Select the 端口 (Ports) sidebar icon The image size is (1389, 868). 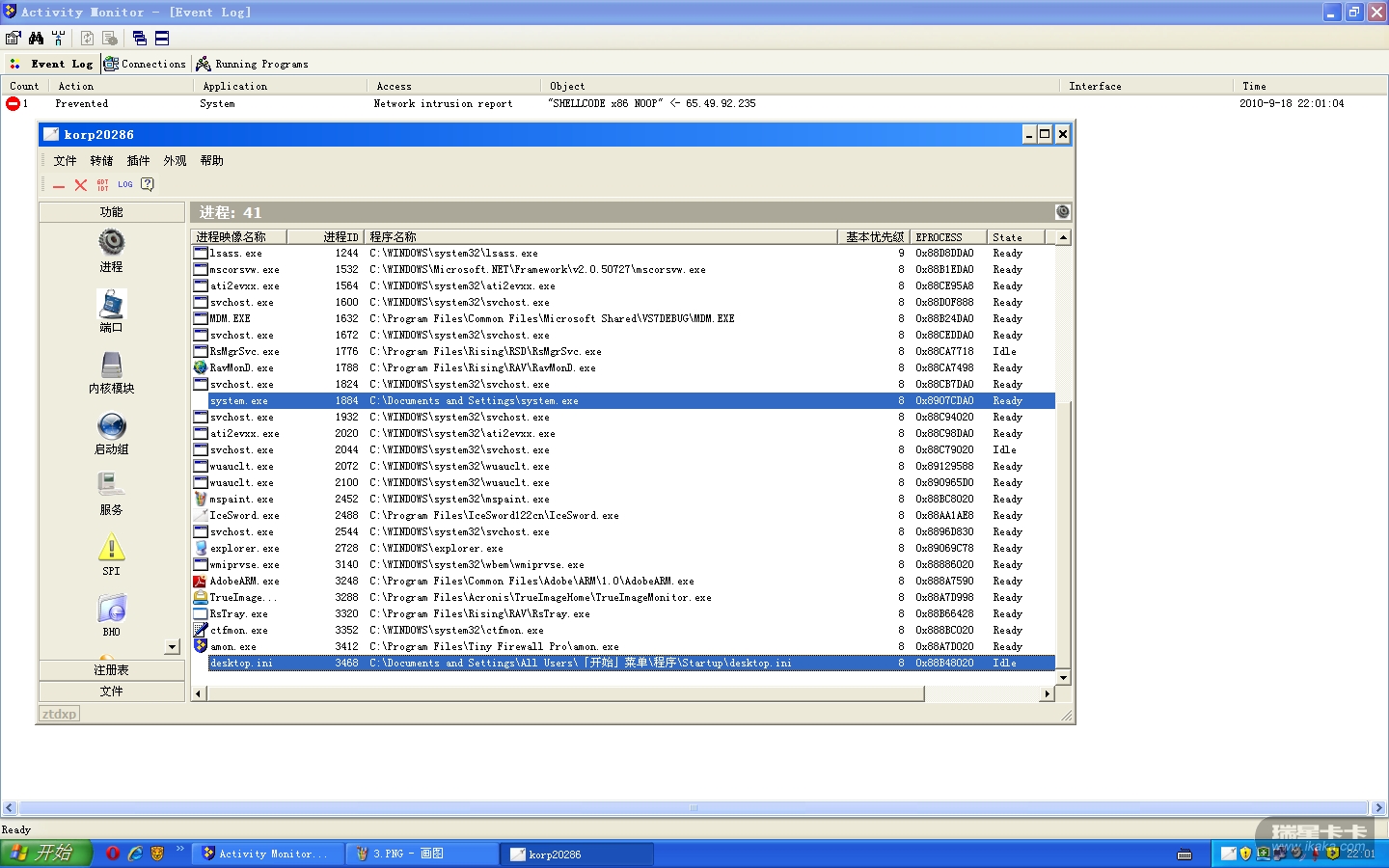pos(111,305)
